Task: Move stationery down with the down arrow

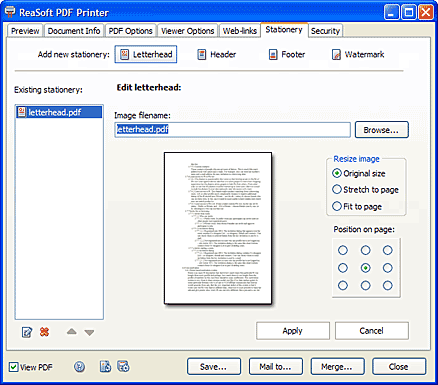Action: point(89,333)
